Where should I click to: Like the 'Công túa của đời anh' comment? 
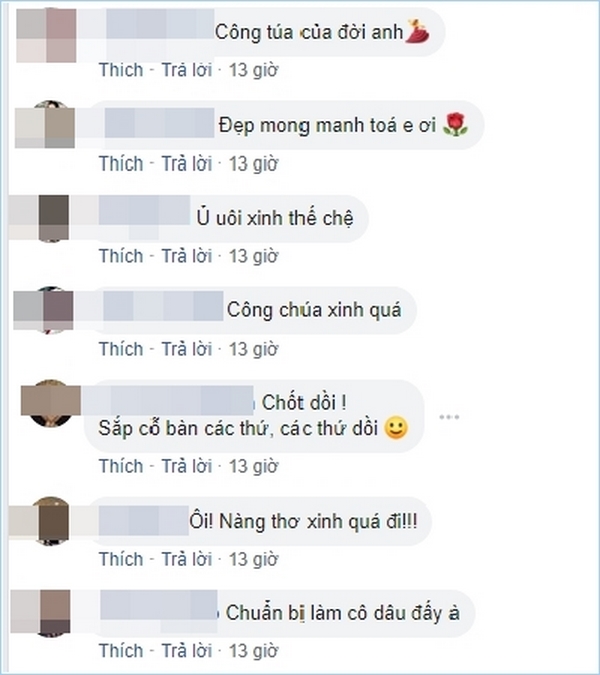pos(121,70)
